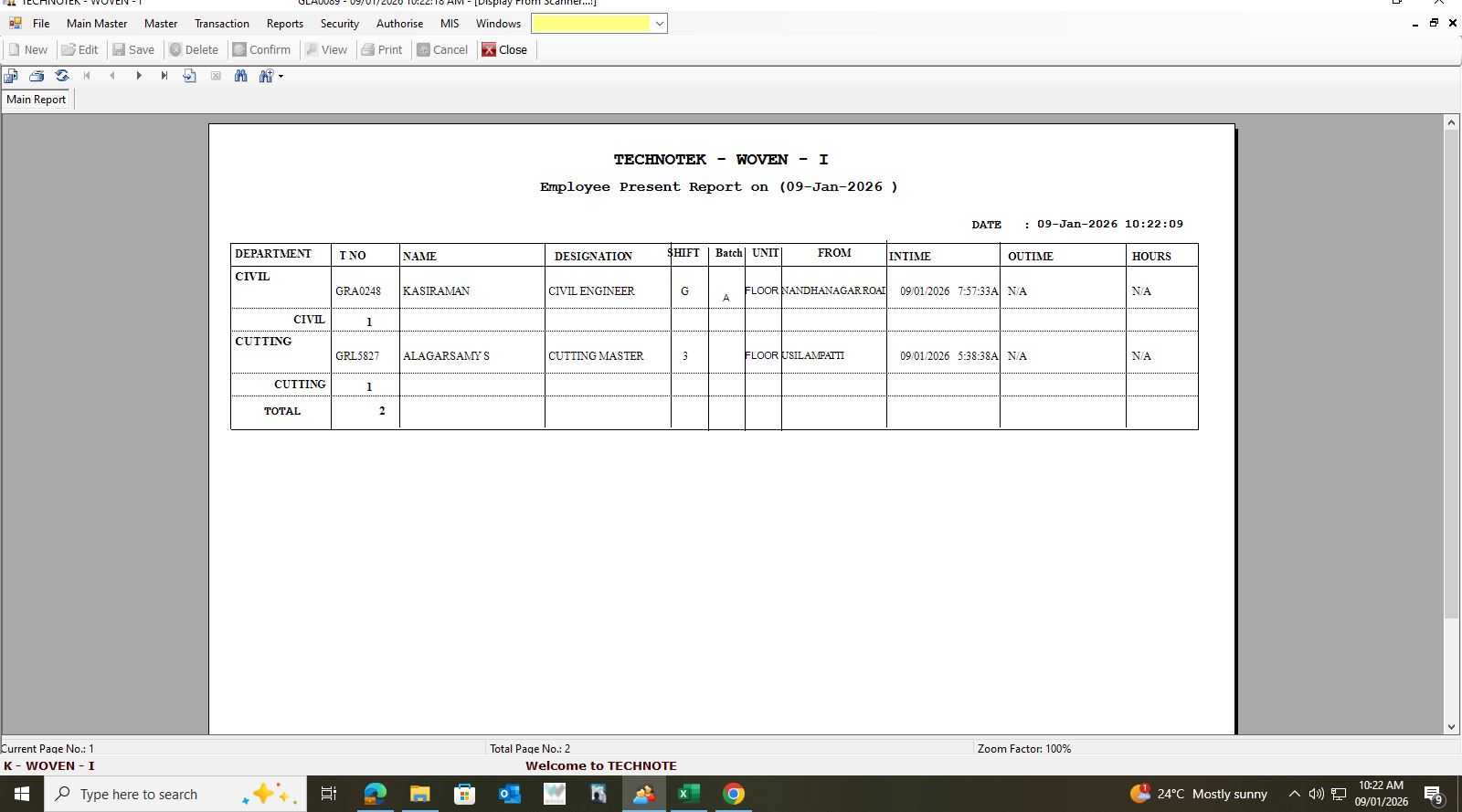
Task: Open the Authorise menu
Action: tap(399, 24)
